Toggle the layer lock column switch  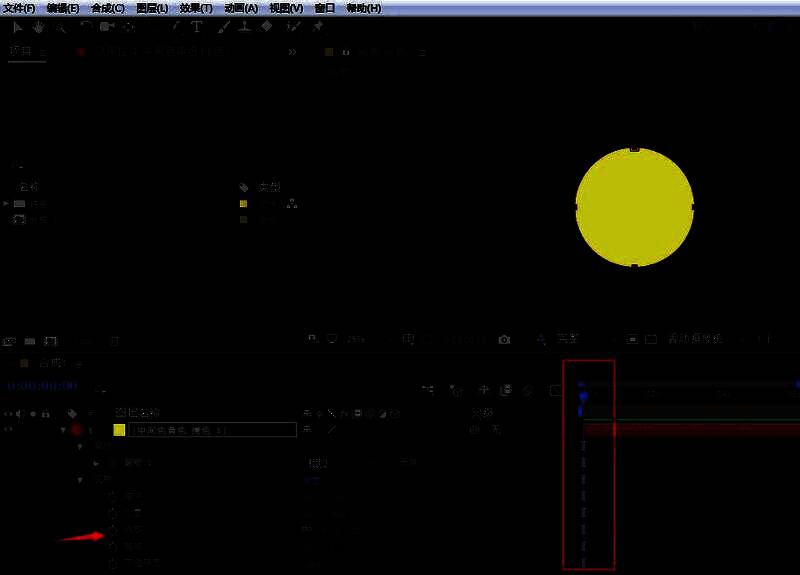coord(45,413)
